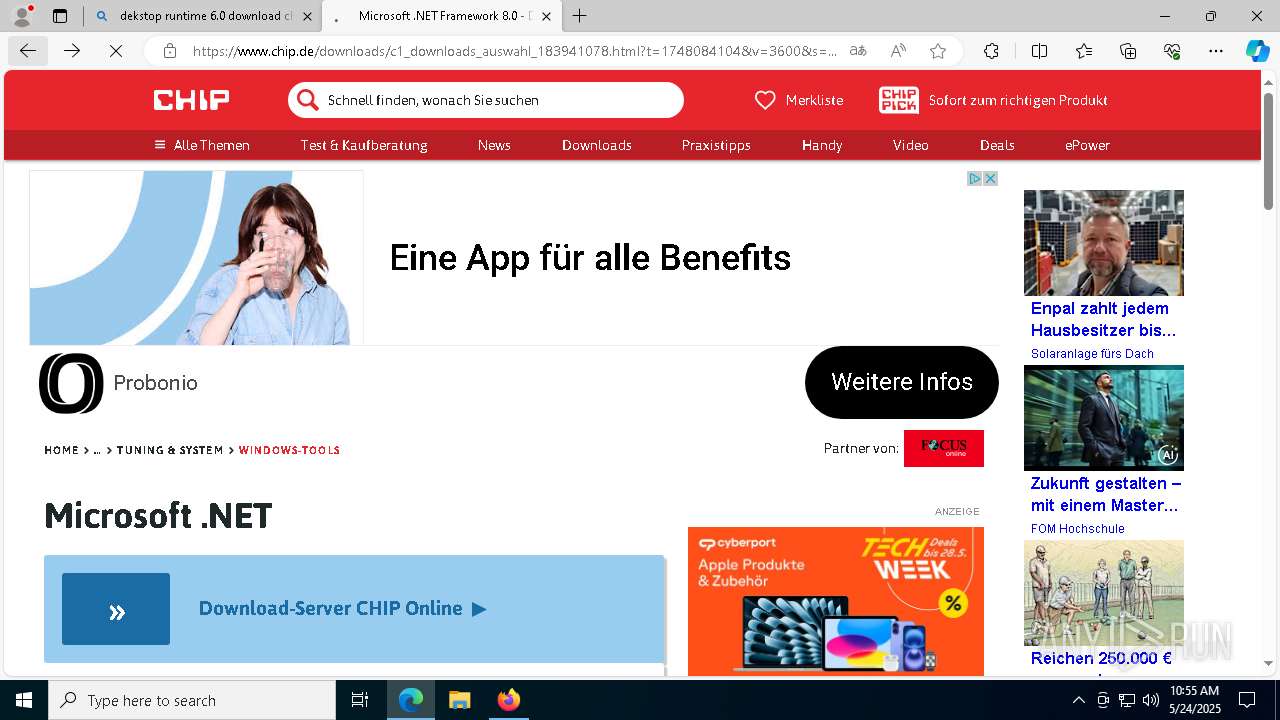This screenshot has width=1280, height=720.
Task: Click the blue double-arrow download button
Action: pos(116,609)
